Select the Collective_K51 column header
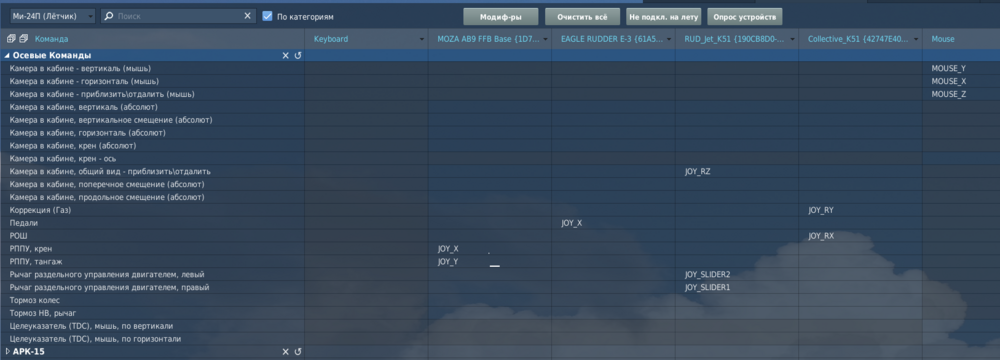1000x360 pixels. click(858, 39)
